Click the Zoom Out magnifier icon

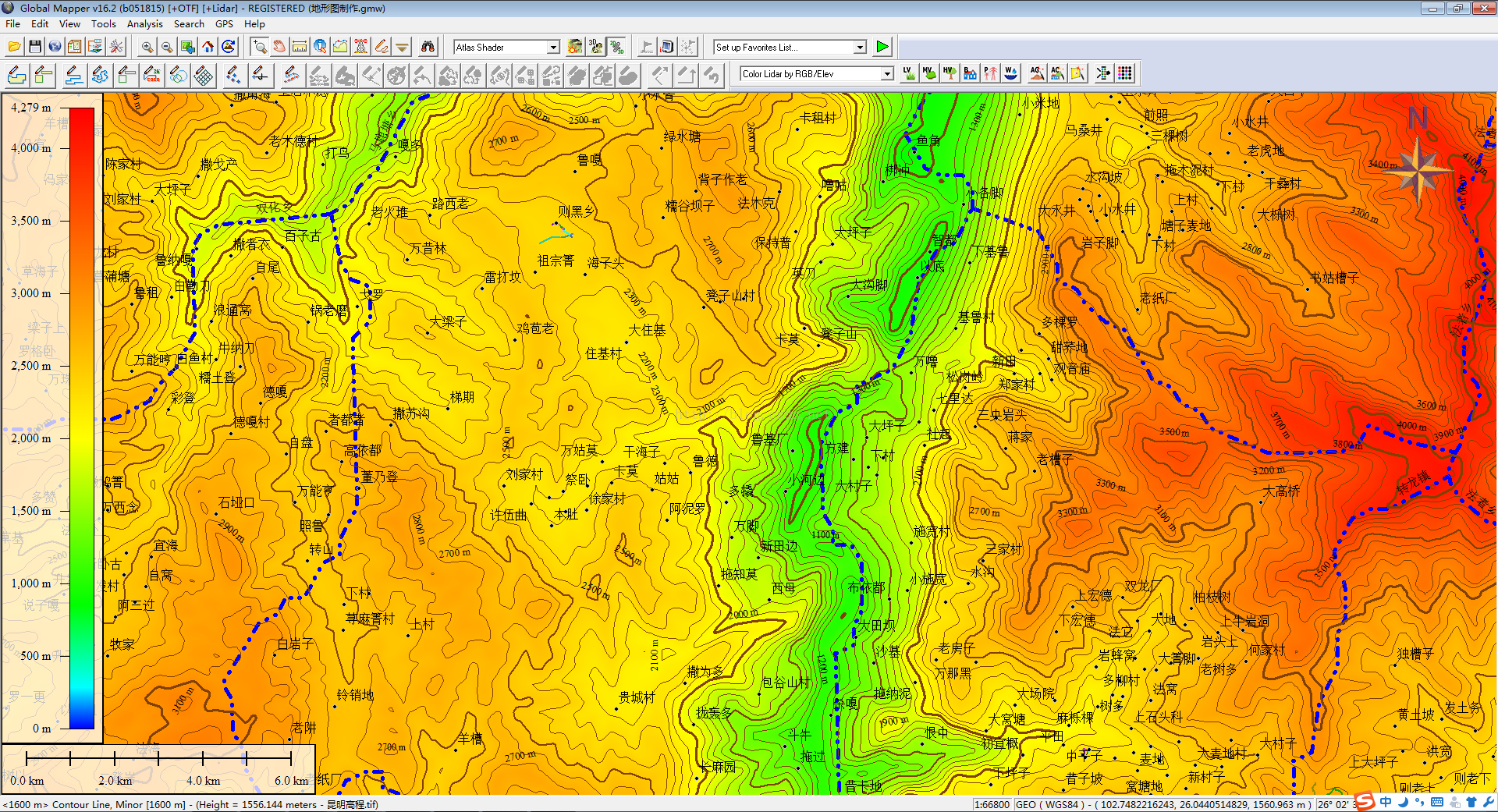tap(167, 47)
